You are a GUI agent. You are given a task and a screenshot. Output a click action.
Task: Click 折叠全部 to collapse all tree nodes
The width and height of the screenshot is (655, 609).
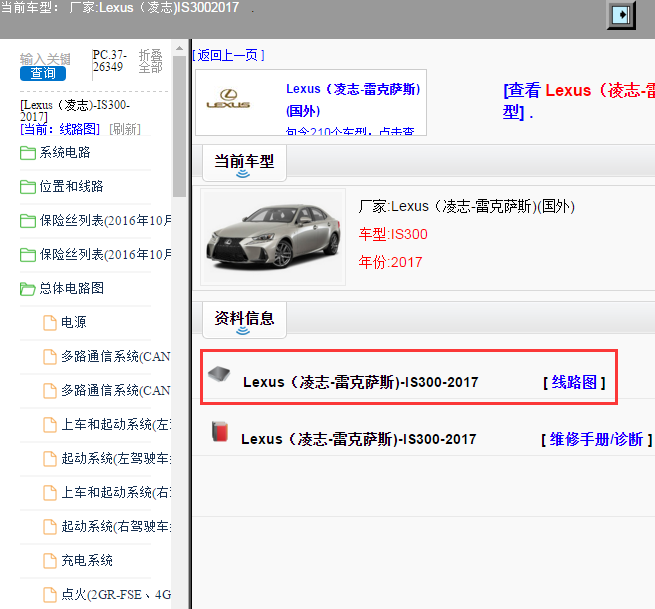point(150,61)
